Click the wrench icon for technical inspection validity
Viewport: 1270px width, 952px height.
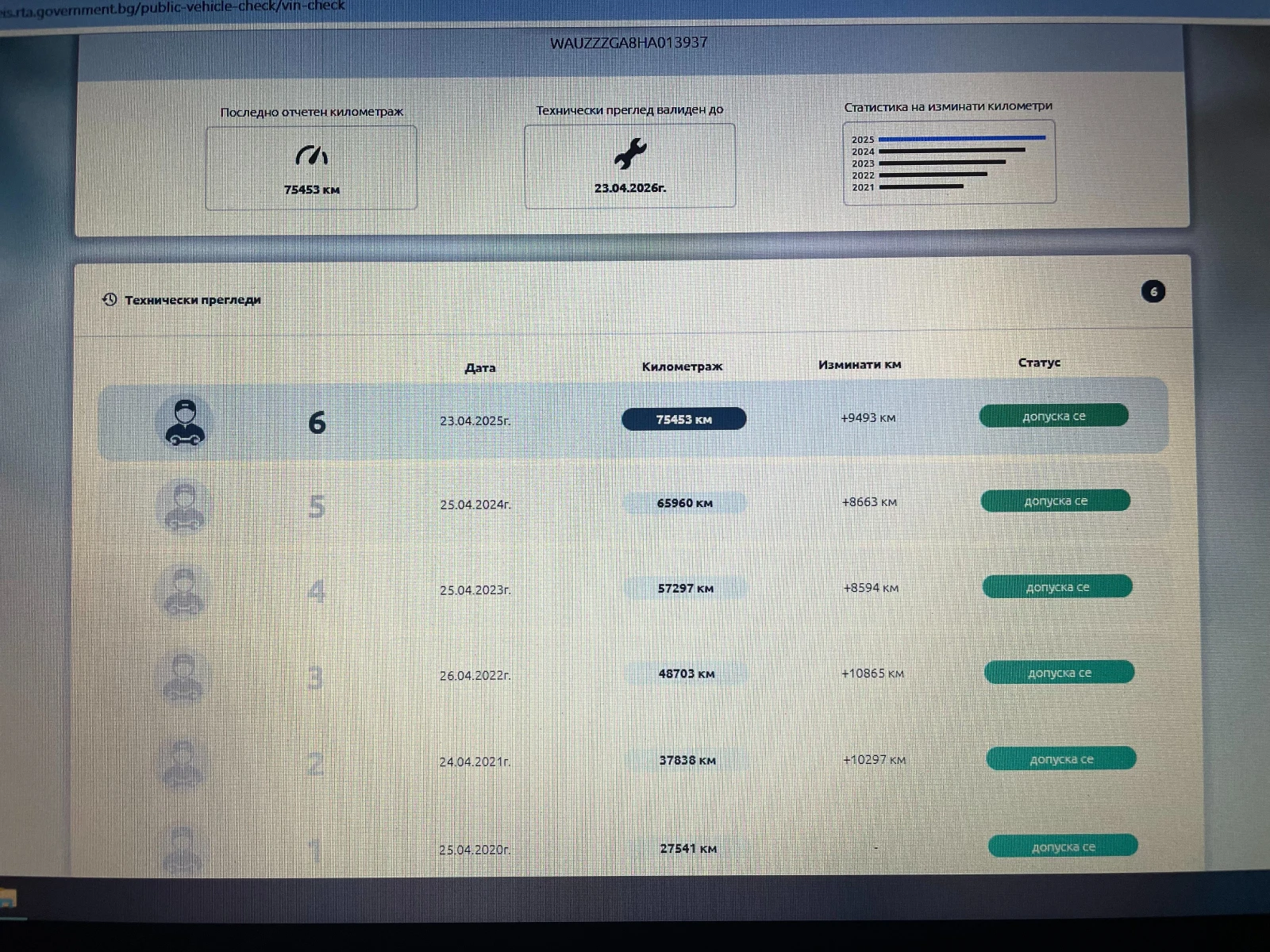tap(630, 153)
